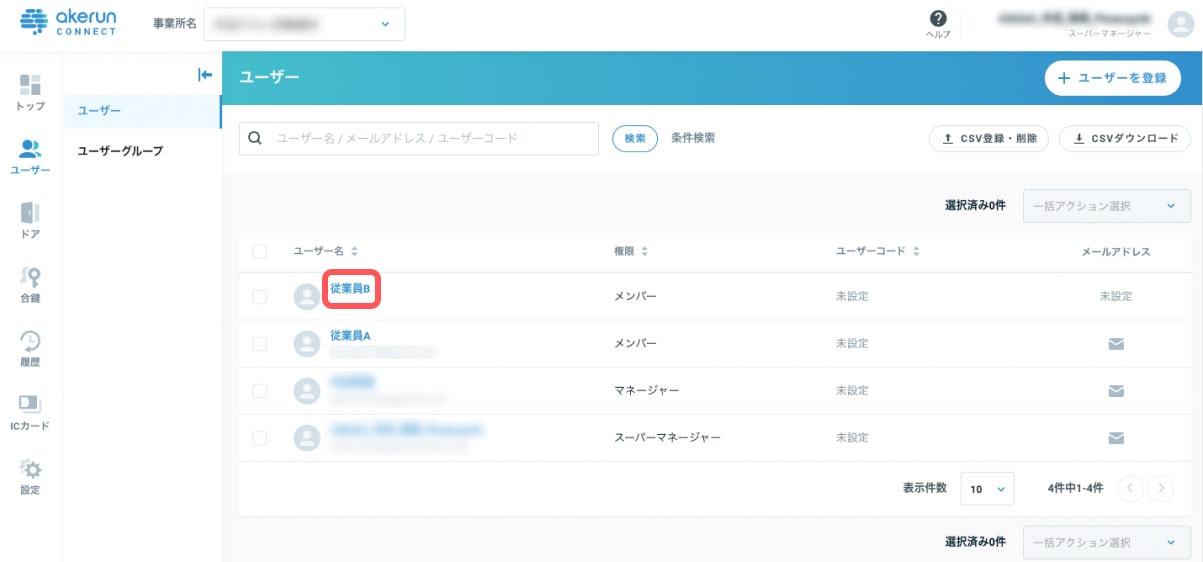1203x562 pixels.
Task: Collapse the side panel with arrow icon
Action: [x=205, y=74]
